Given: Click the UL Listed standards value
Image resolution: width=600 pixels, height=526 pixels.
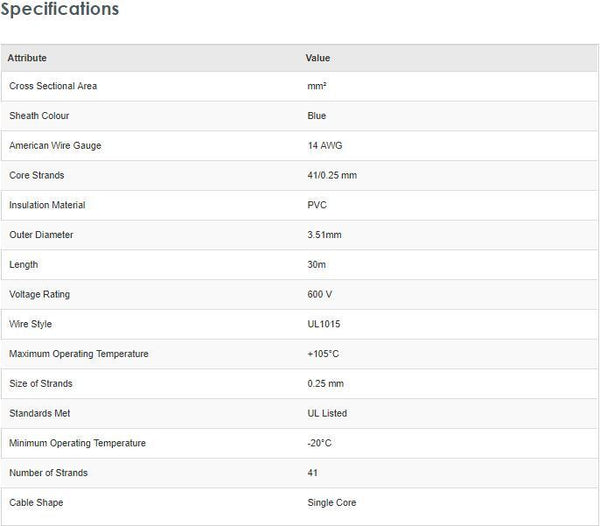Looking at the screenshot, I should click(327, 413).
